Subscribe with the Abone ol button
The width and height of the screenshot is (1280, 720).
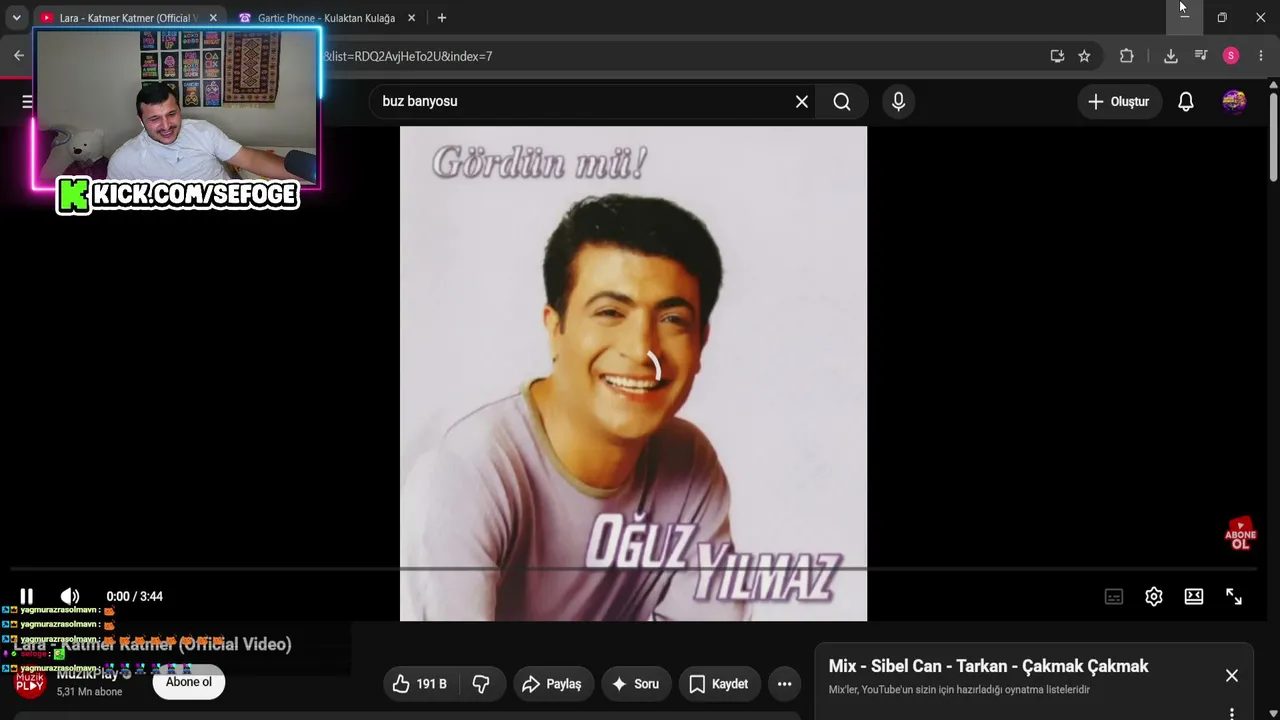[x=189, y=682]
